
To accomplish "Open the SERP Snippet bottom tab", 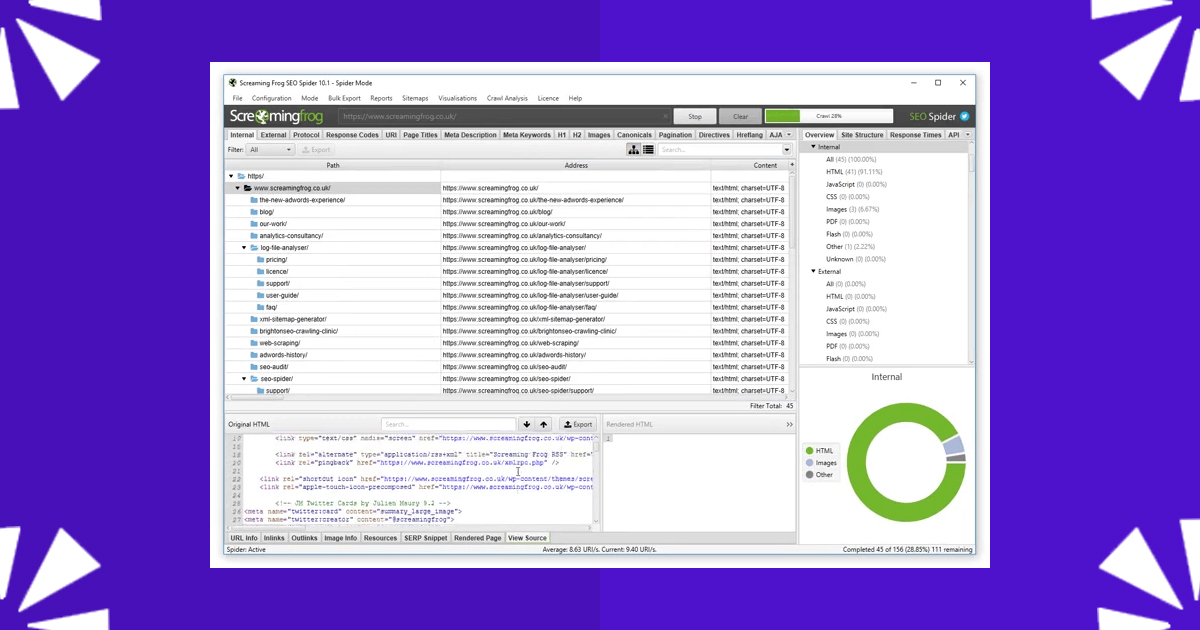I will 426,538.
